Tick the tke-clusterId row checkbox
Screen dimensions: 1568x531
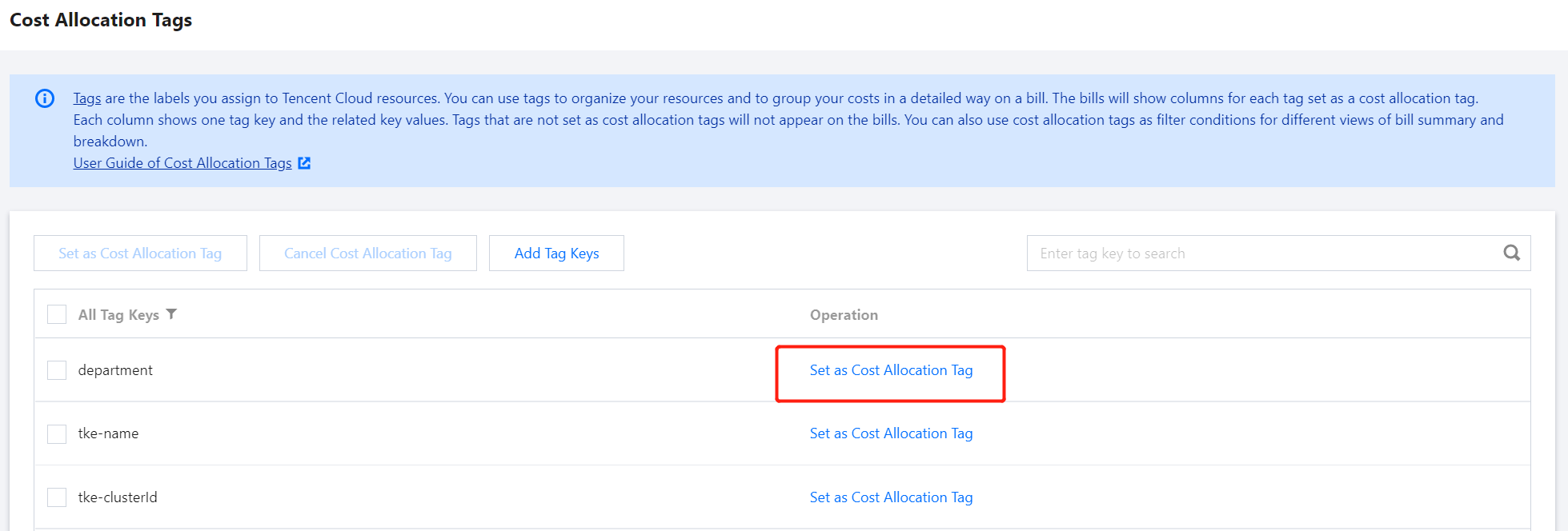coord(57,497)
